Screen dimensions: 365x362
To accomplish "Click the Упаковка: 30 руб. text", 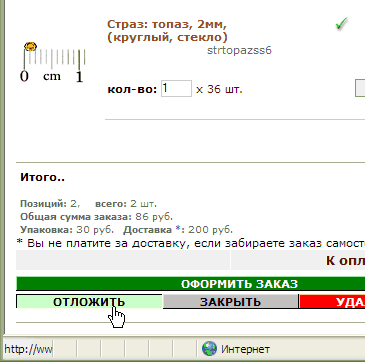I will pyautogui.click(x=67, y=230).
